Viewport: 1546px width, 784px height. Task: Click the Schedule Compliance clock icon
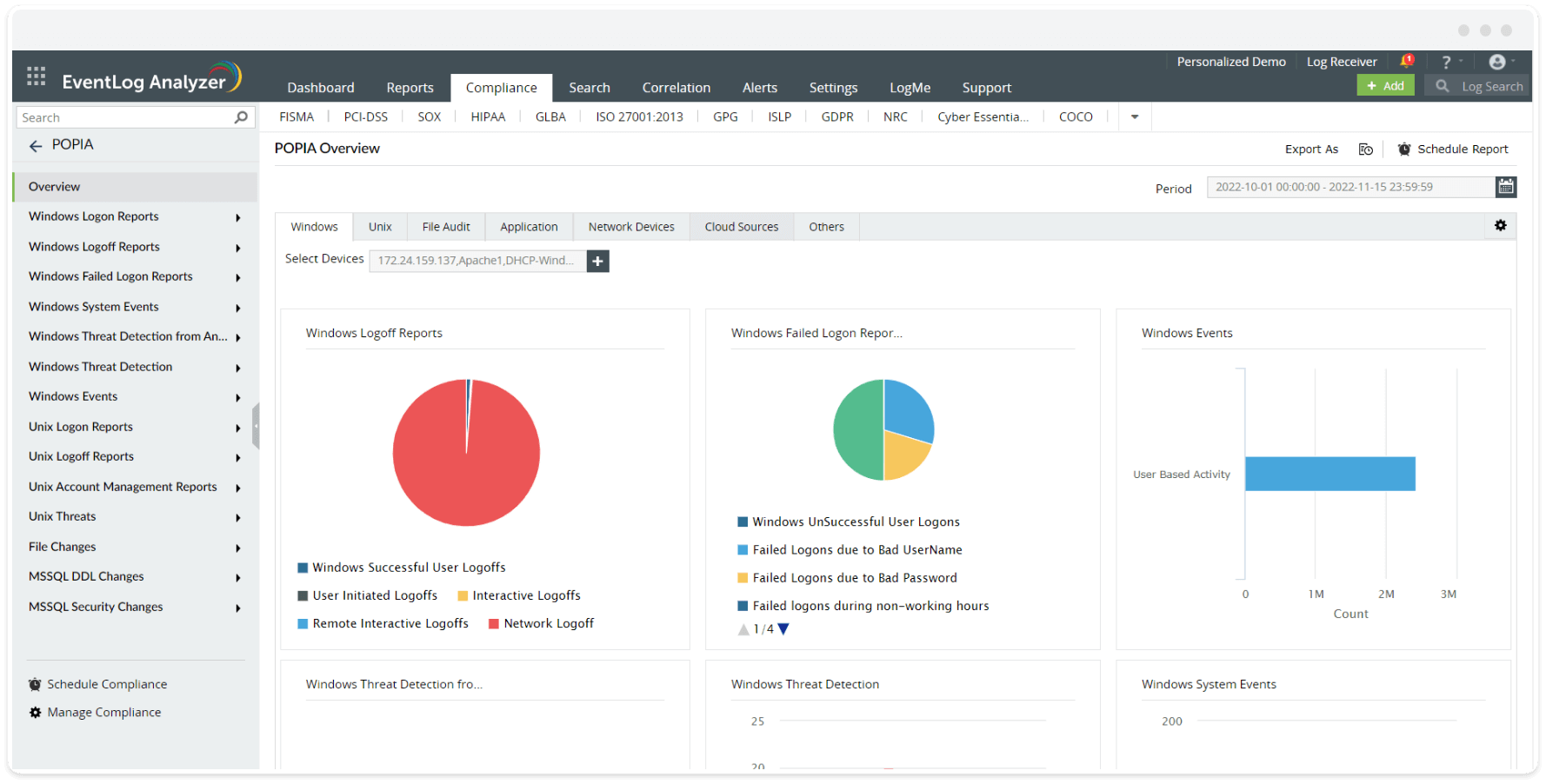point(35,685)
